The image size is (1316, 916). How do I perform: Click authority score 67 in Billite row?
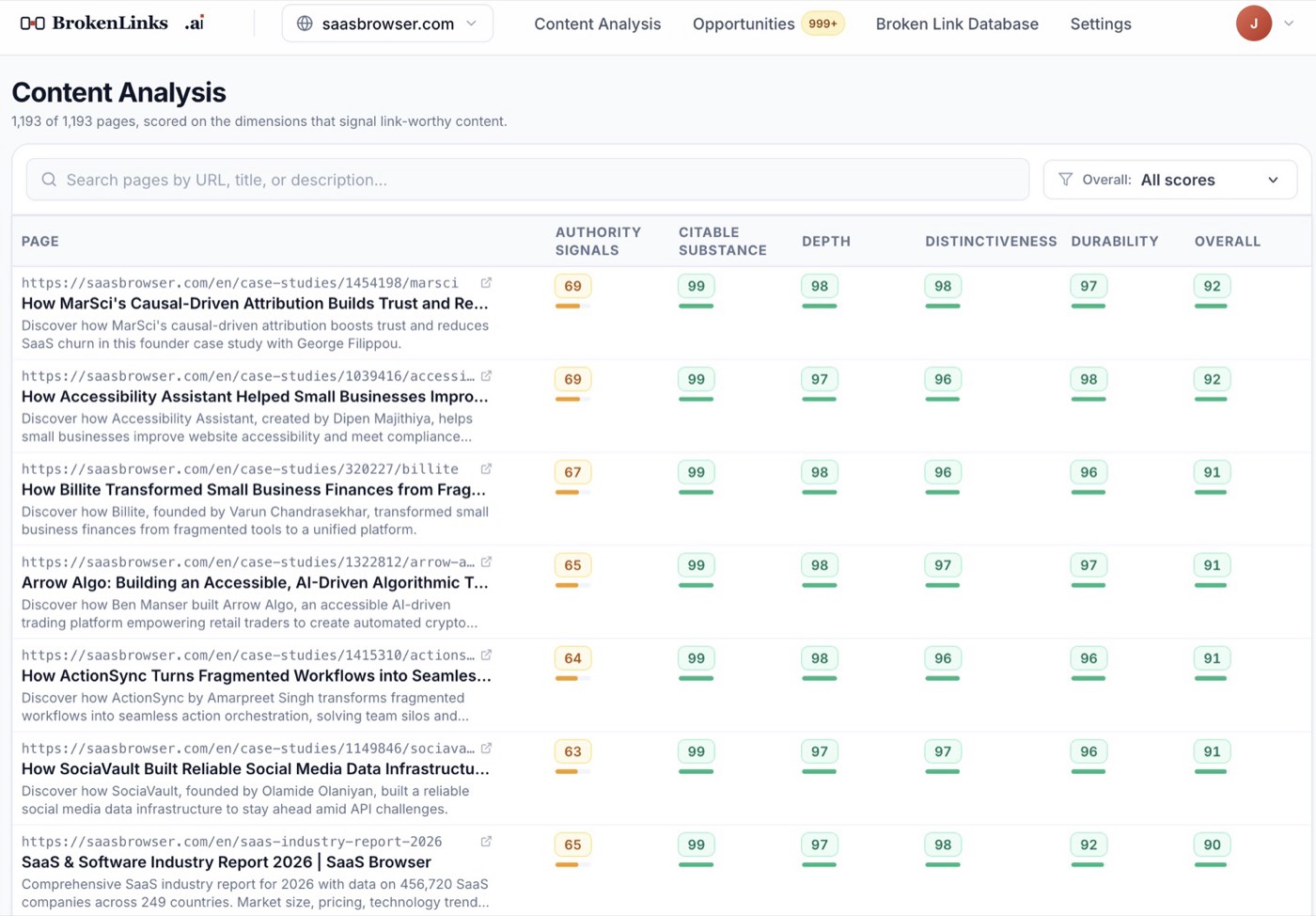(x=572, y=472)
